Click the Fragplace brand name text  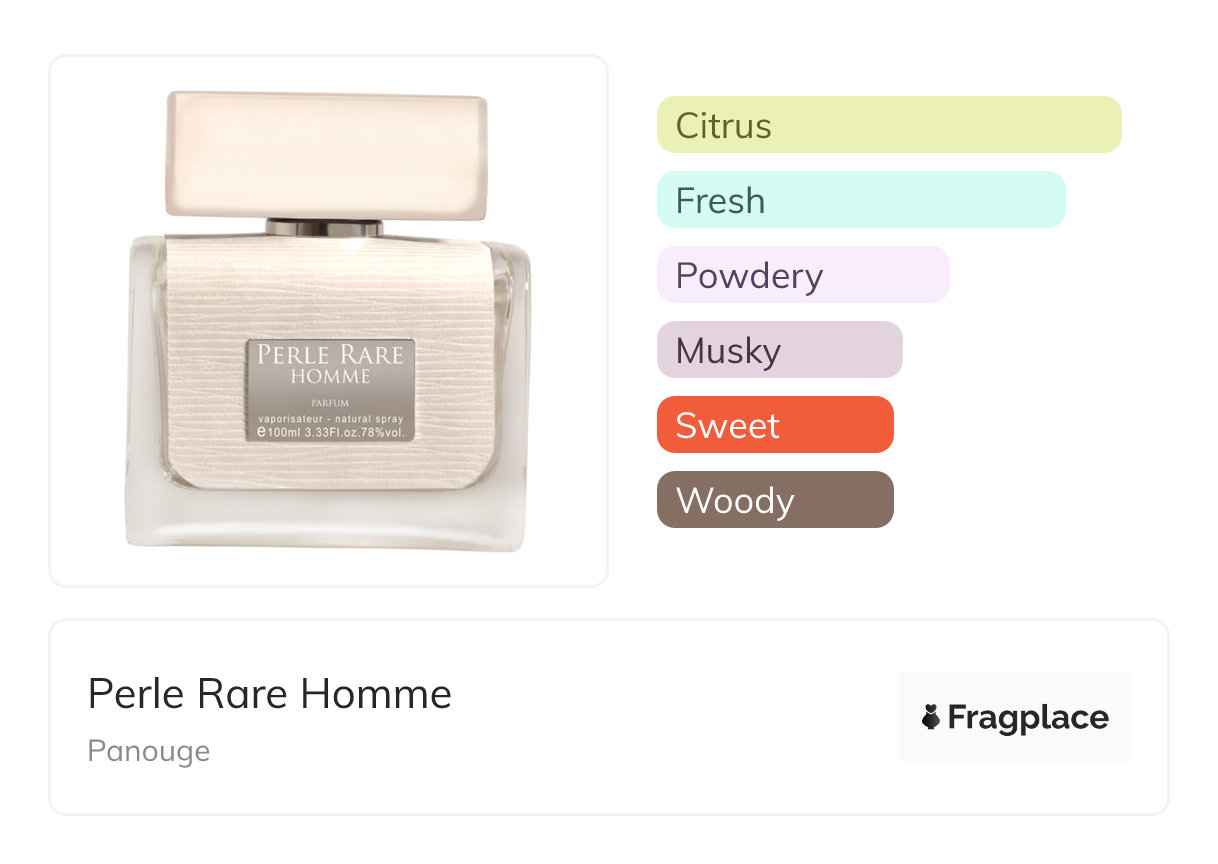point(1028,717)
